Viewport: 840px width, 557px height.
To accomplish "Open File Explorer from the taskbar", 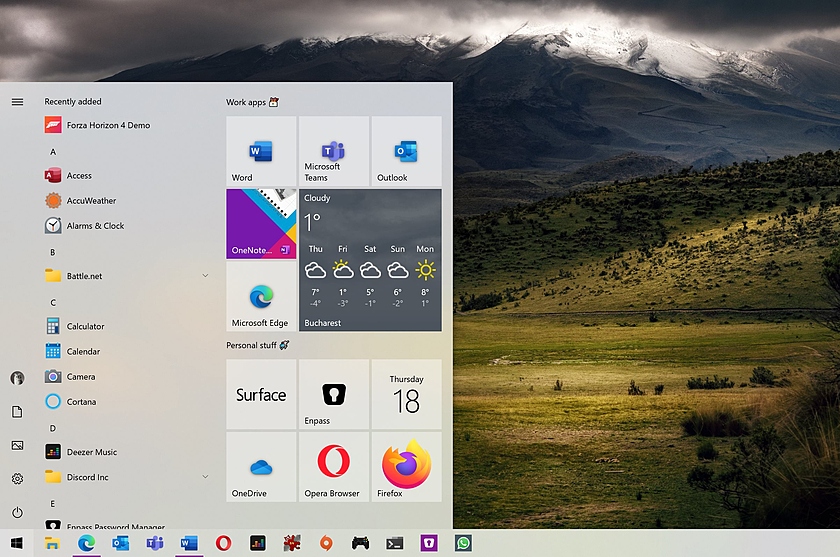I will coord(52,543).
